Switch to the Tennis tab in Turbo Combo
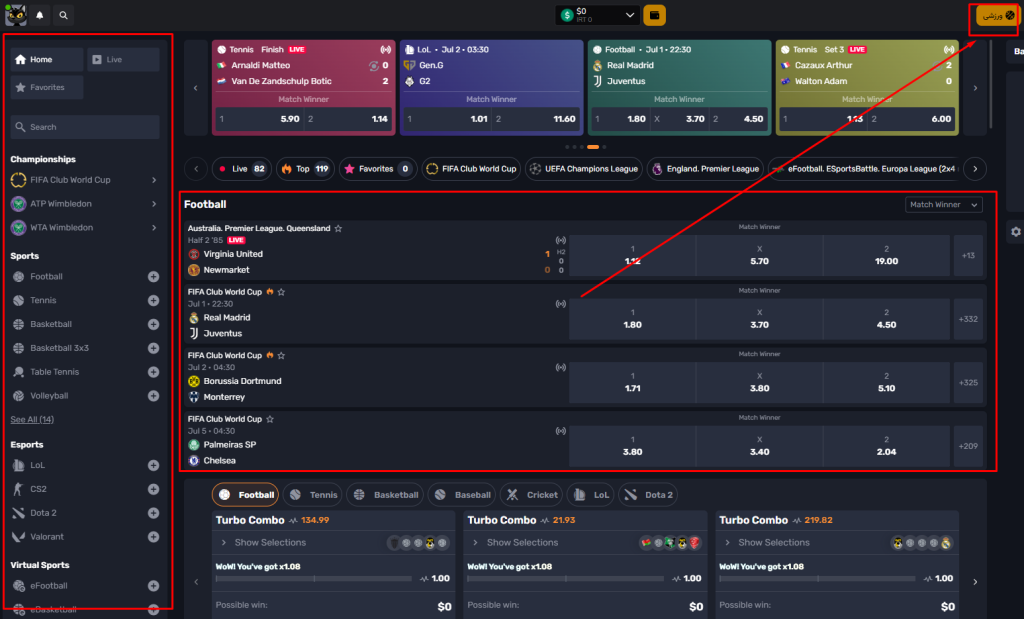 314,495
